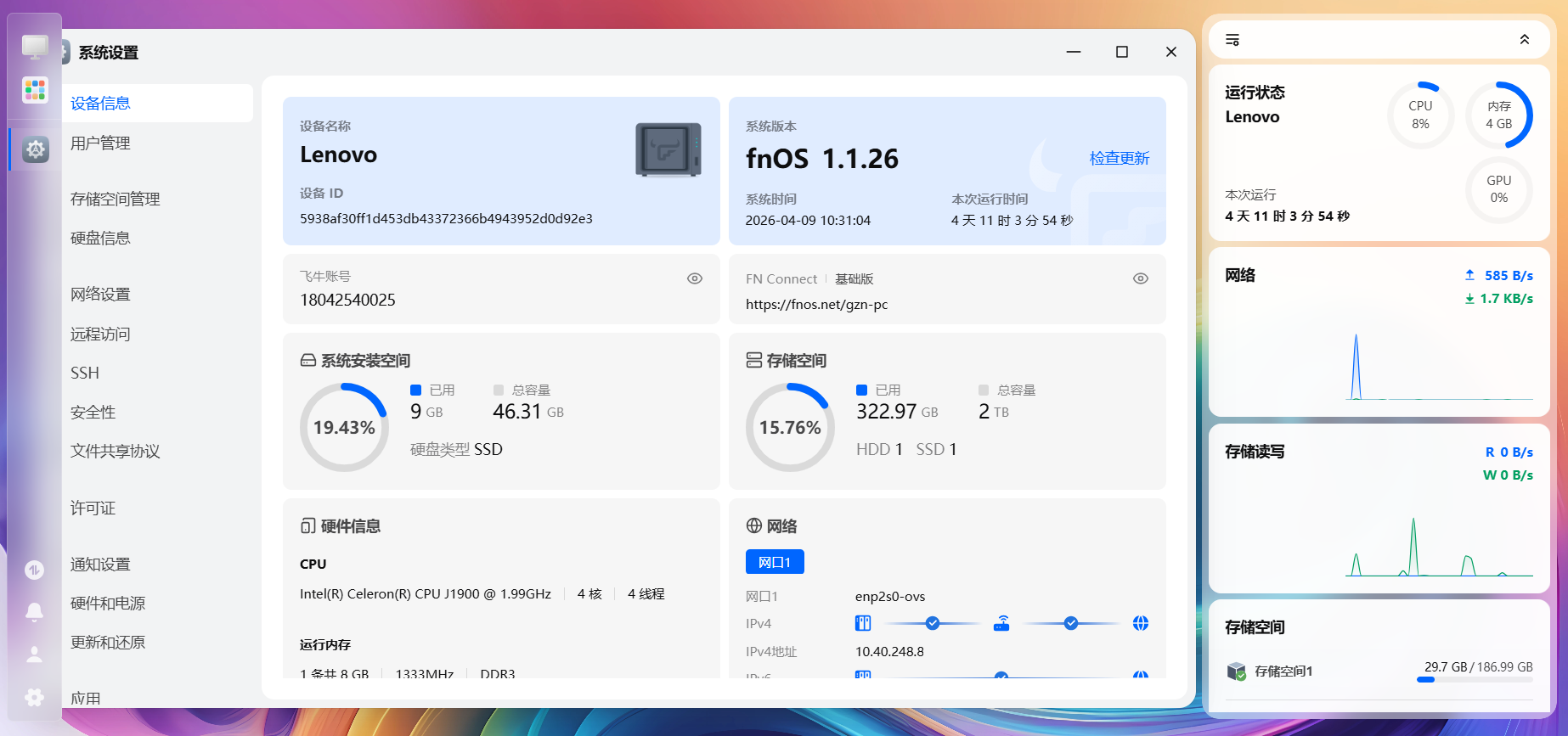Click the IPv4 address 10.40.248.8
The height and width of the screenshot is (736, 1568).
click(x=889, y=652)
